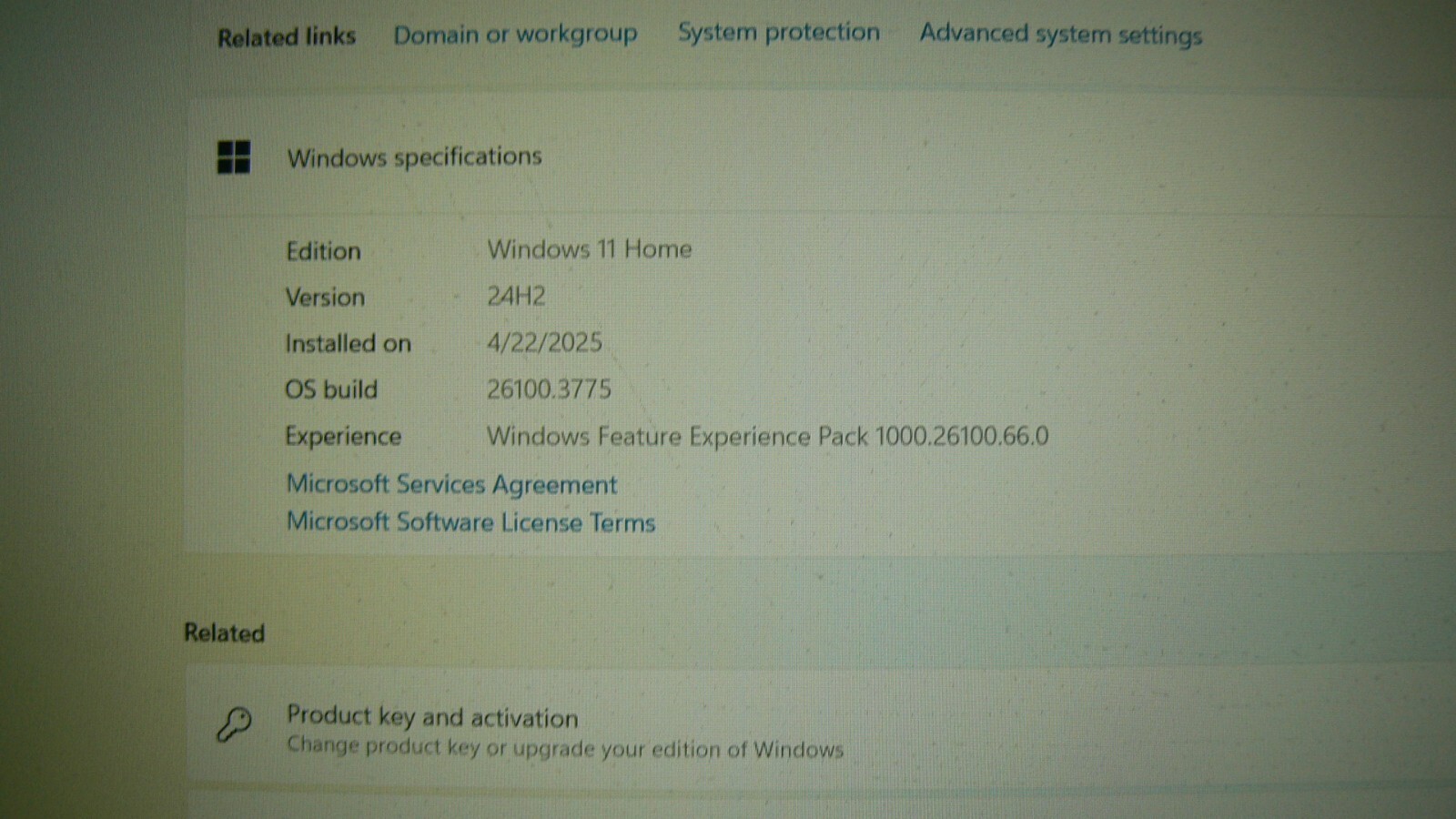Click the Experience label

(x=343, y=437)
